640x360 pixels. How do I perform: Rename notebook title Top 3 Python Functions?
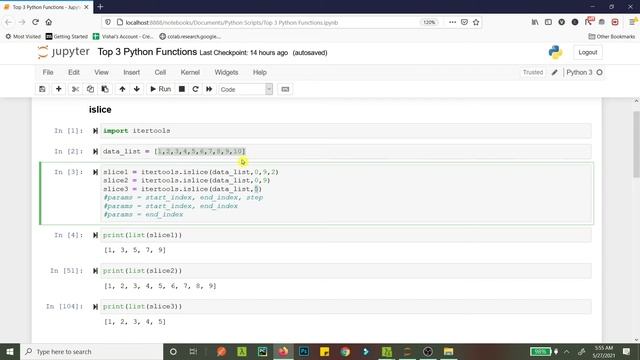(147, 52)
